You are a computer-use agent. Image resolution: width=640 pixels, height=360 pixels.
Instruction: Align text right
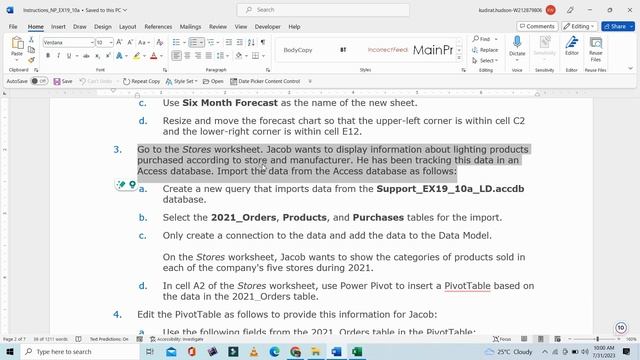coord(198,56)
